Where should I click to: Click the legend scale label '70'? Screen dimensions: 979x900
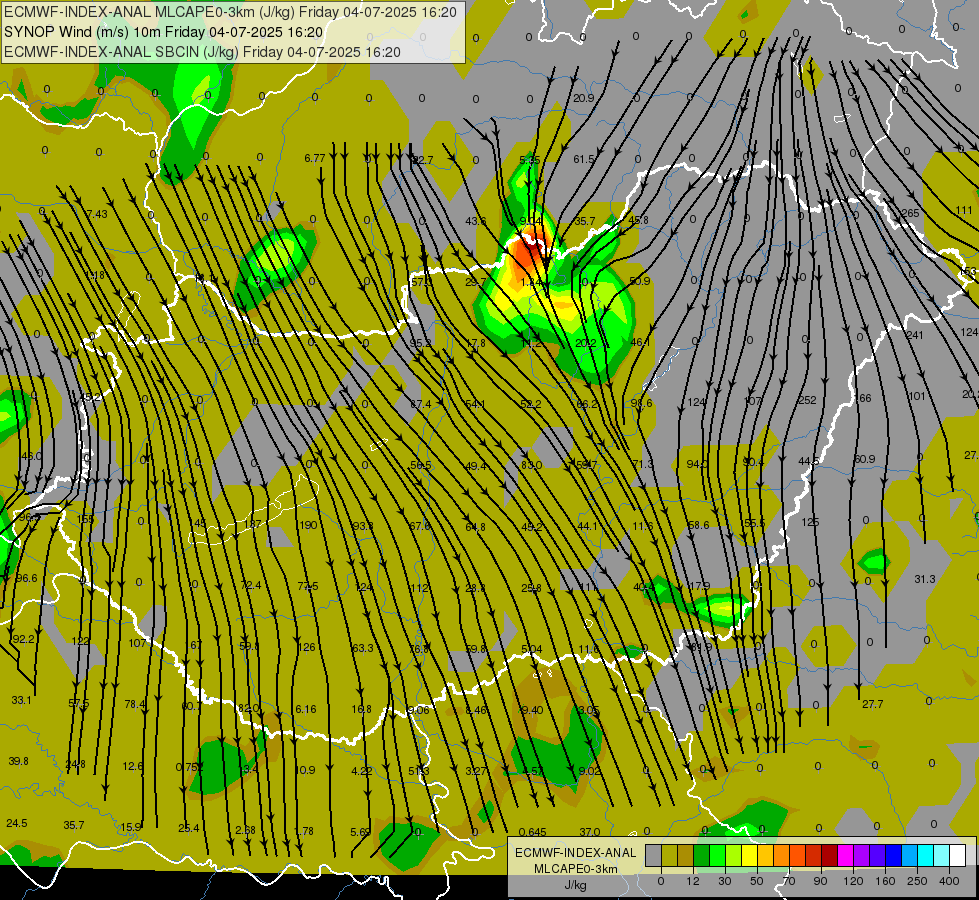pos(789,881)
